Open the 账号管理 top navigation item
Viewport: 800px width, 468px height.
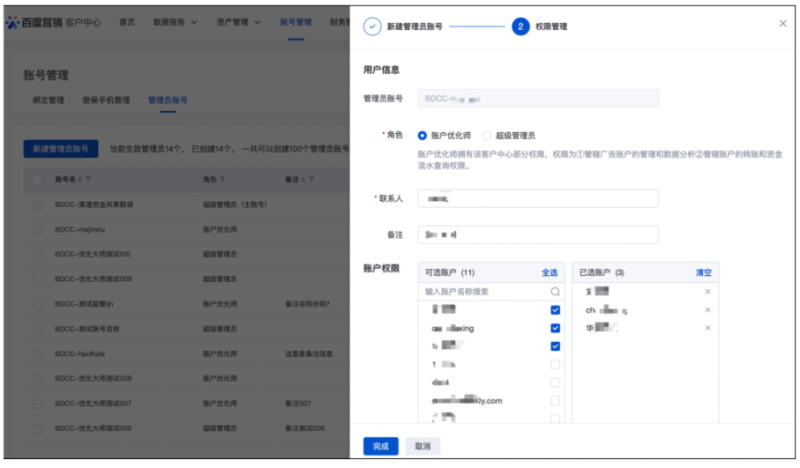[x=295, y=22]
